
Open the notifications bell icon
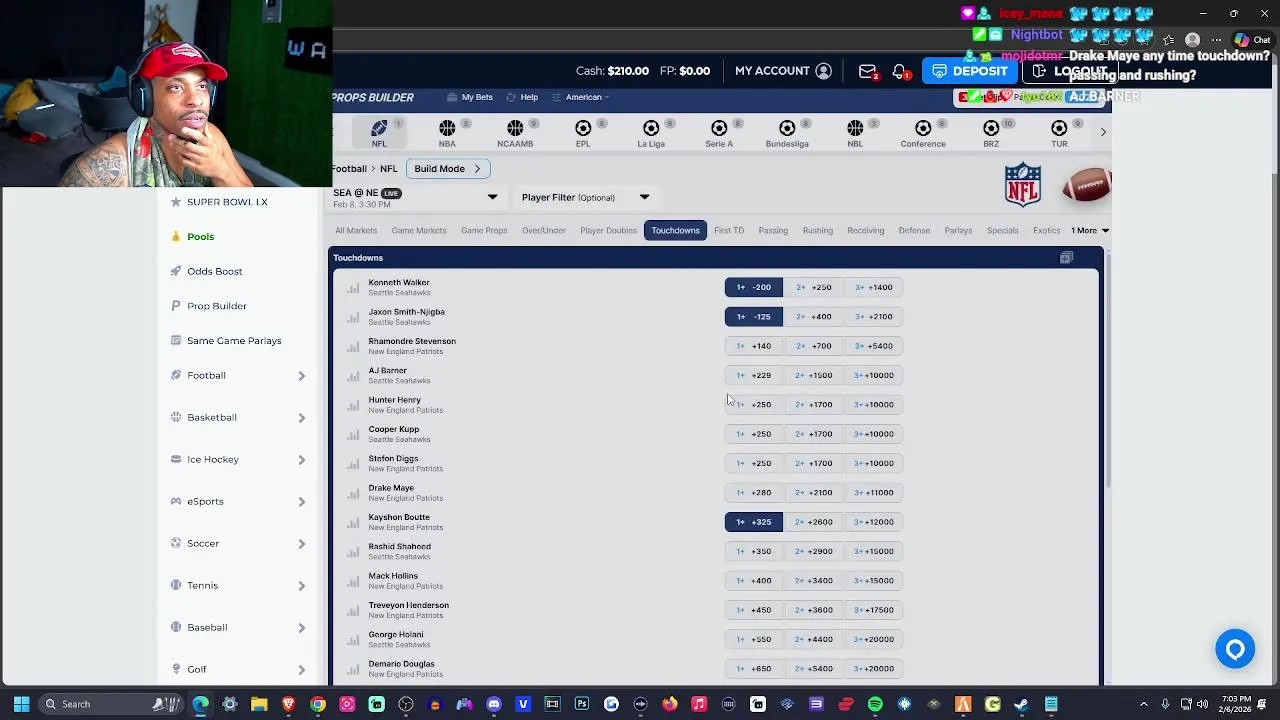pos(899,71)
